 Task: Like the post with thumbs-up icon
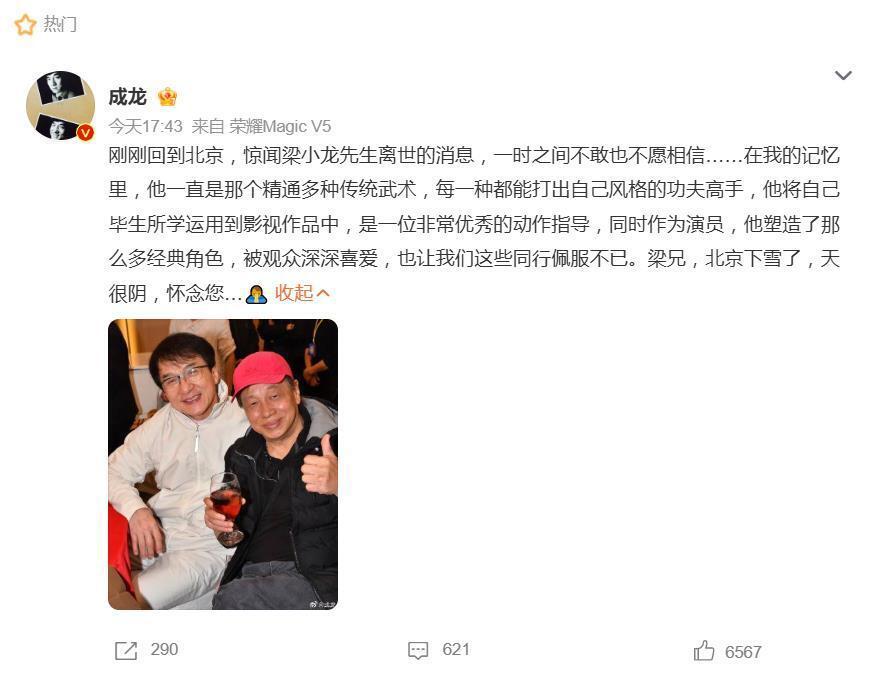[704, 650]
